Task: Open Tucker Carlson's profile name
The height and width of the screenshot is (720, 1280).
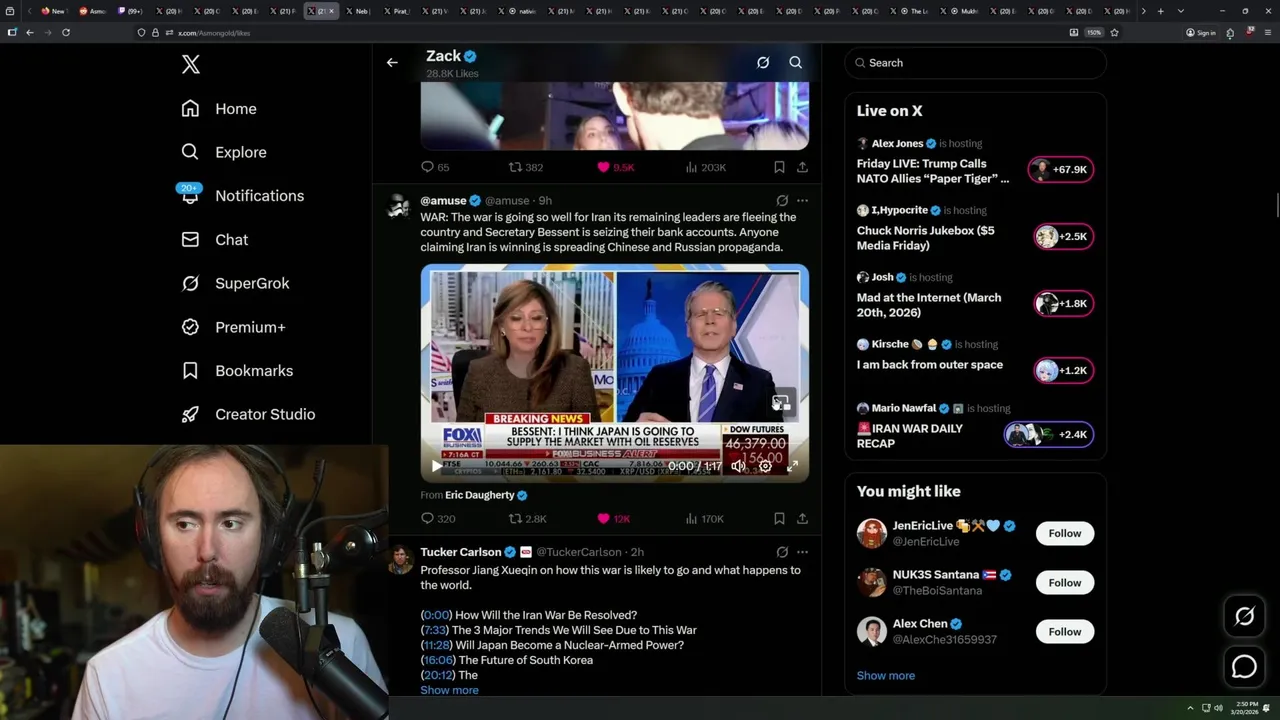Action: pos(461,552)
